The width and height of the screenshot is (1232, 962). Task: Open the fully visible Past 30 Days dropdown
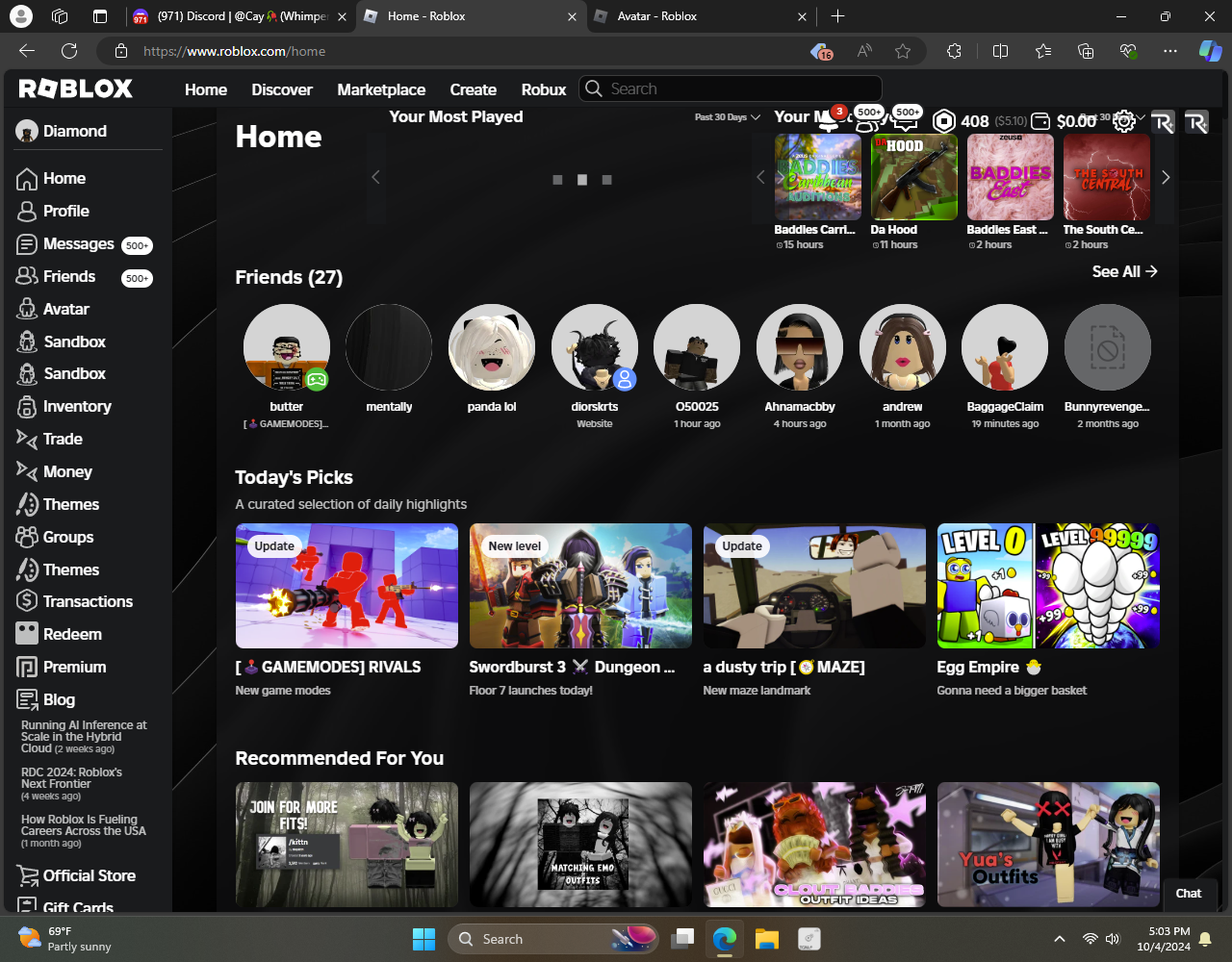pyautogui.click(x=728, y=117)
